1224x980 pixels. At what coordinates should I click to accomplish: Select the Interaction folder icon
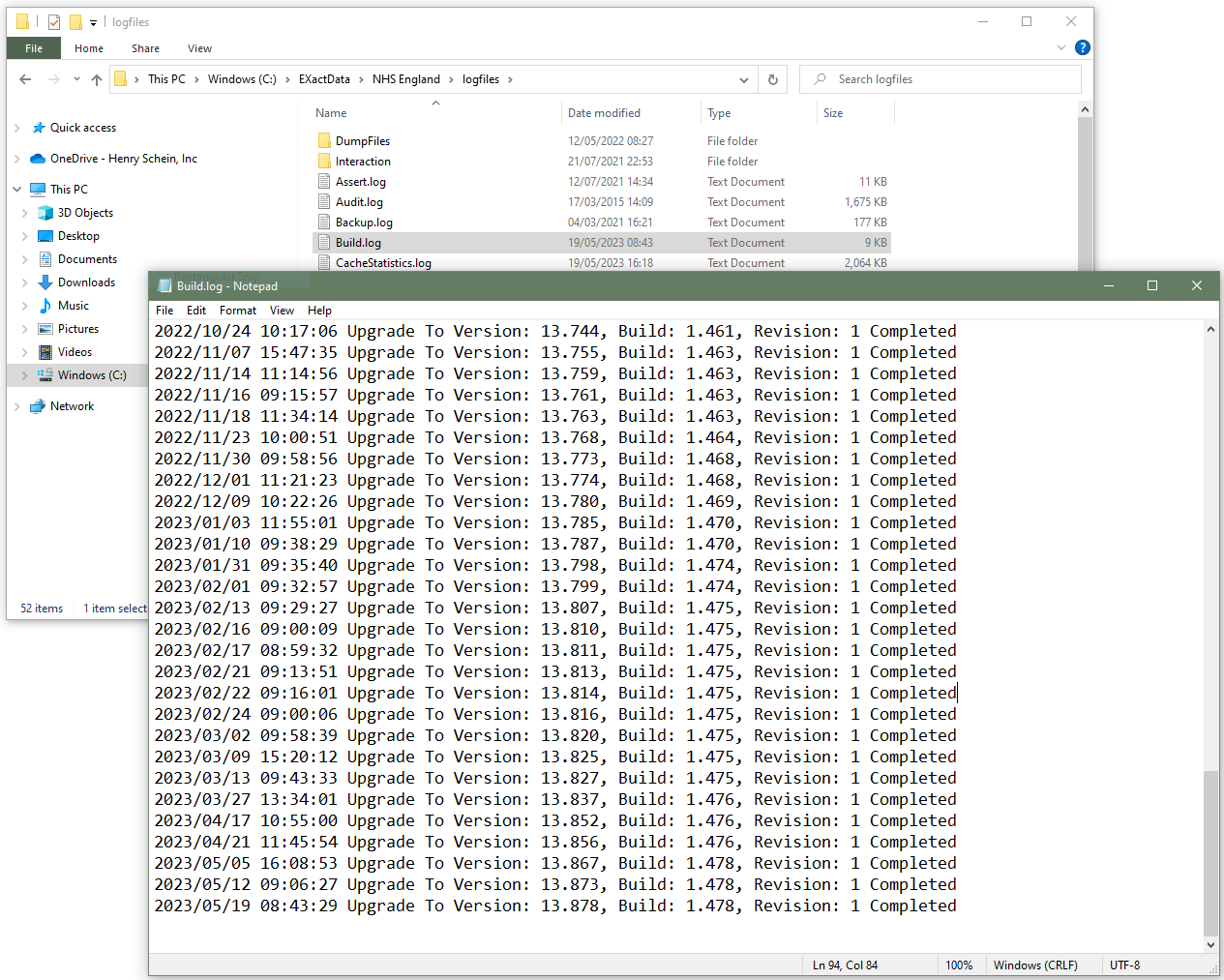coord(324,162)
